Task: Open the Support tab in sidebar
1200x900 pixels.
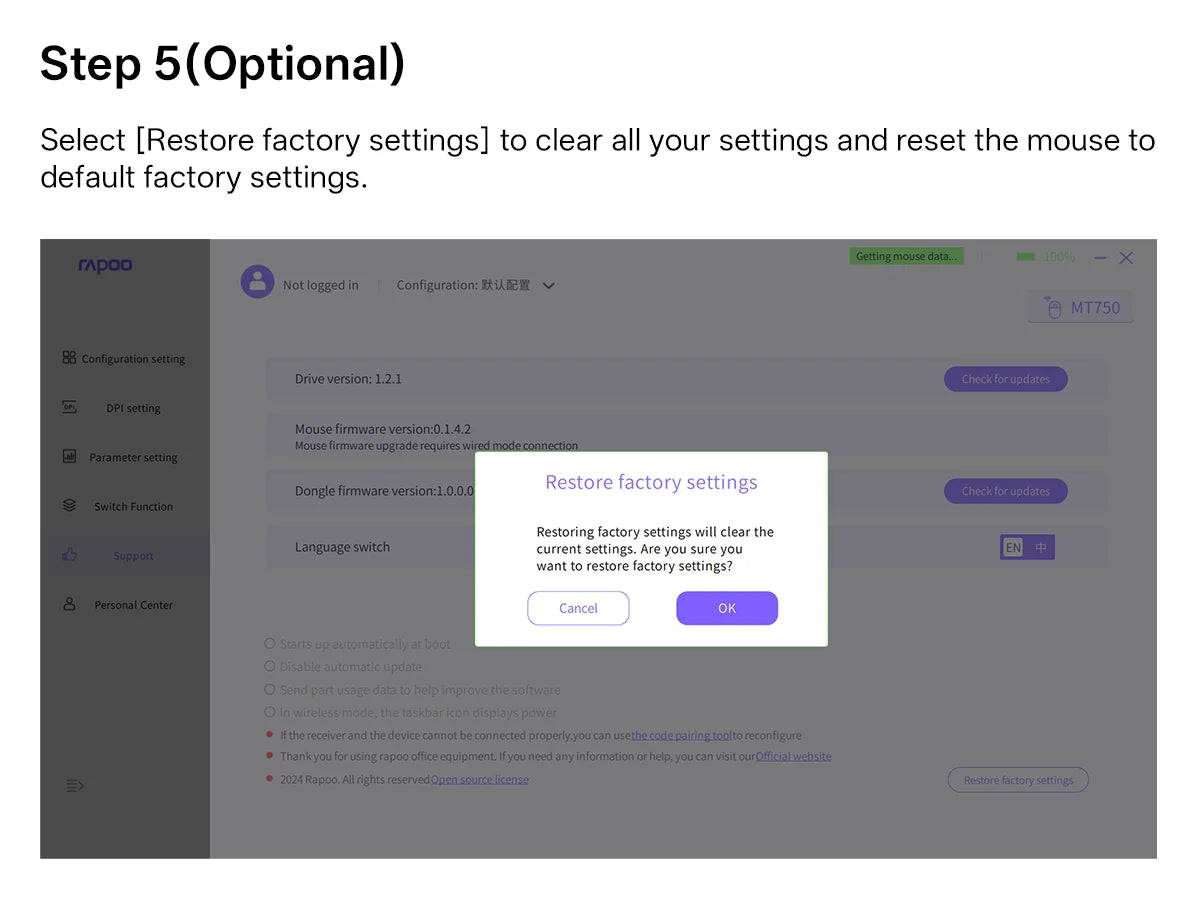Action: click(x=125, y=555)
